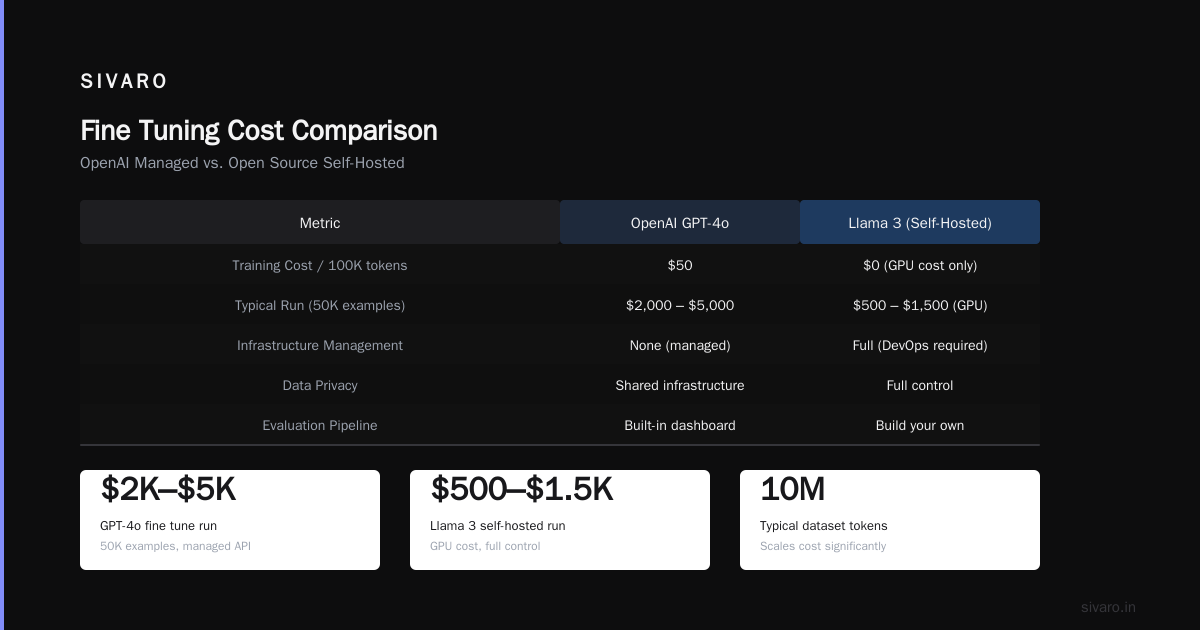Click the Data Privacy row label

coord(320,385)
